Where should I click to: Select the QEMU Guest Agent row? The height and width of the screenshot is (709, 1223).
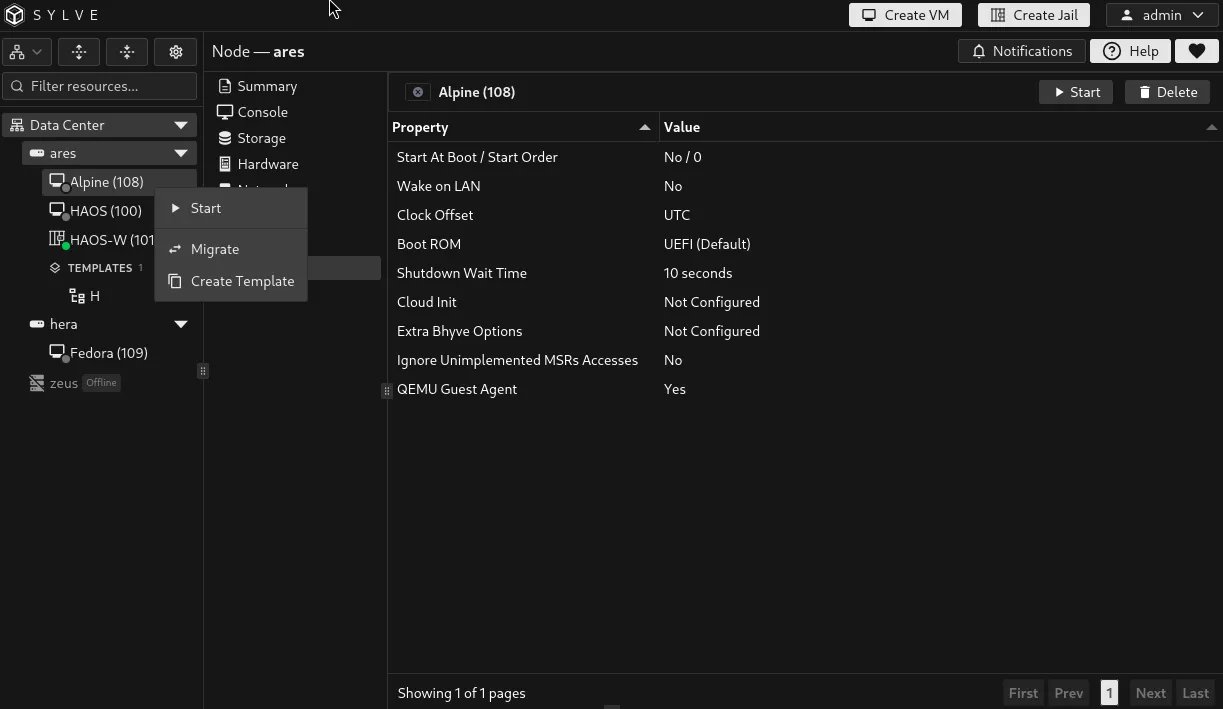pyautogui.click(x=805, y=389)
